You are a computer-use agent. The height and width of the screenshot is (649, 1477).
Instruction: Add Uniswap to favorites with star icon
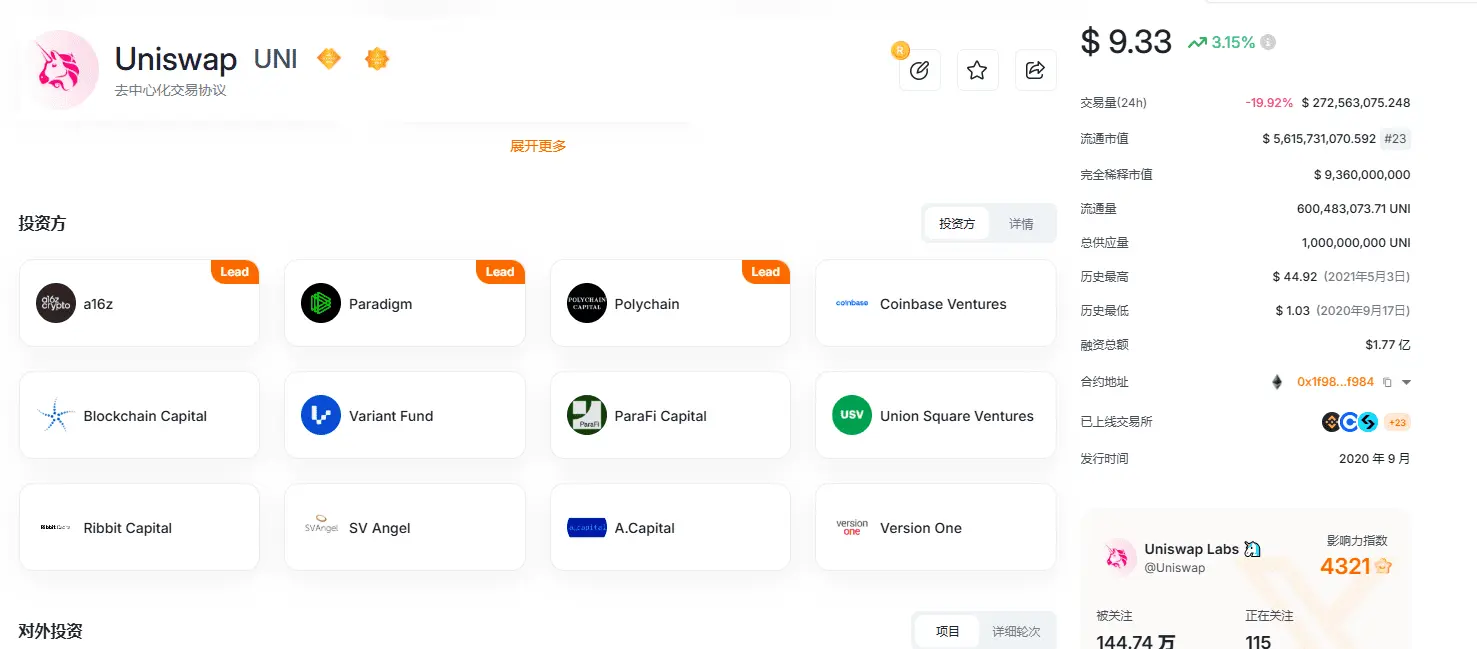click(x=978, y=70)
